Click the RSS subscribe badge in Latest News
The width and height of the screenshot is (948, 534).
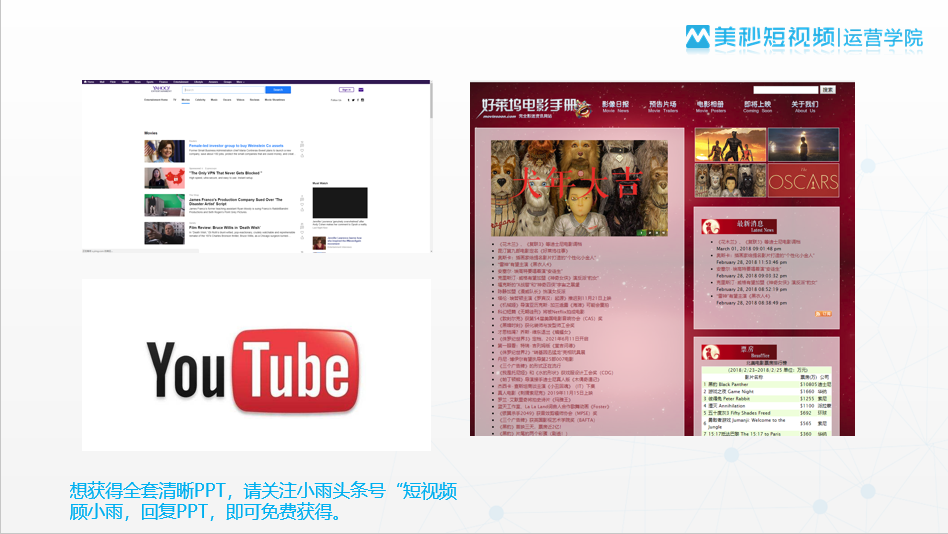pos(823,313)
